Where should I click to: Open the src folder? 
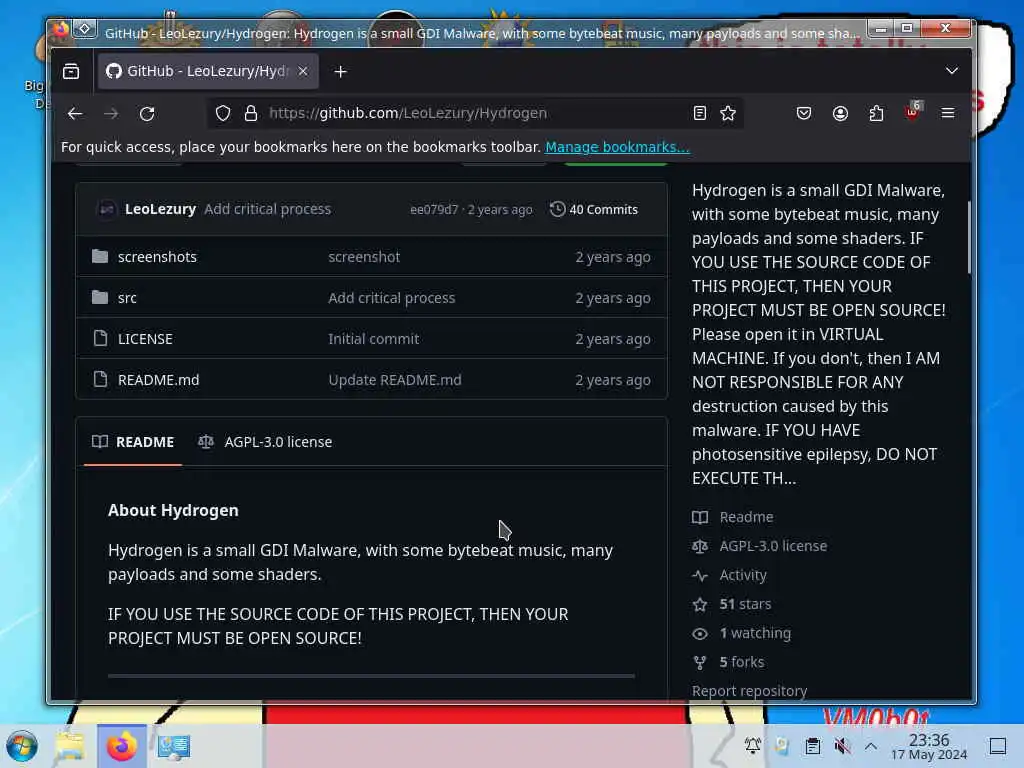[127, 298]
